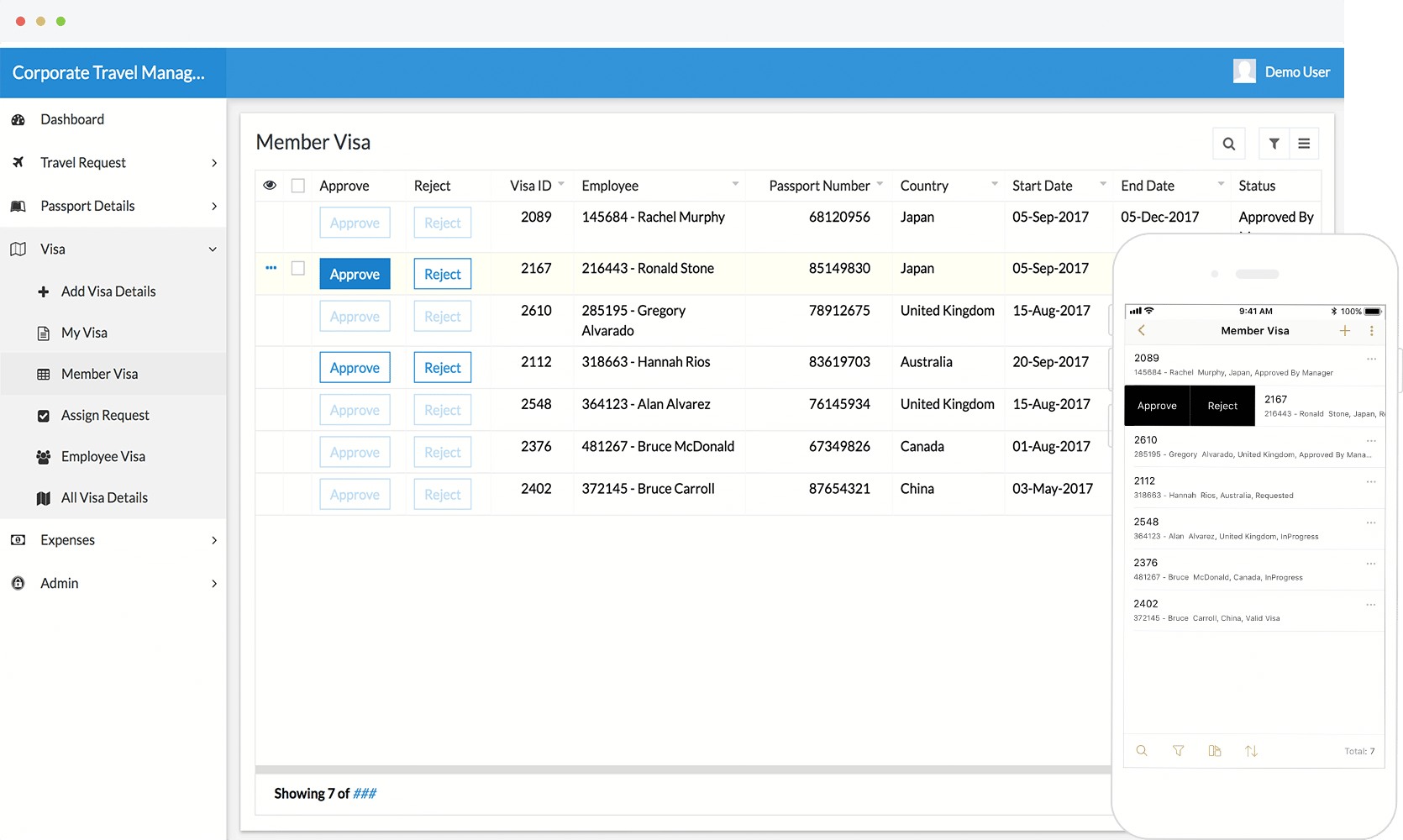Screen dimensions: 1403x840
Task: Open the hamburger list menu icon top right
Action: tap(1304, 143)
